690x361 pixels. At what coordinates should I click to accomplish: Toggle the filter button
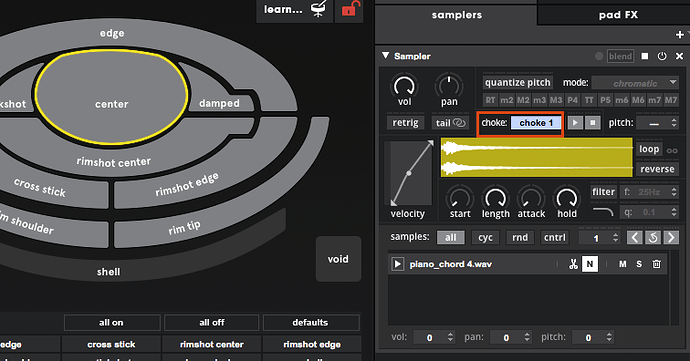603,192
